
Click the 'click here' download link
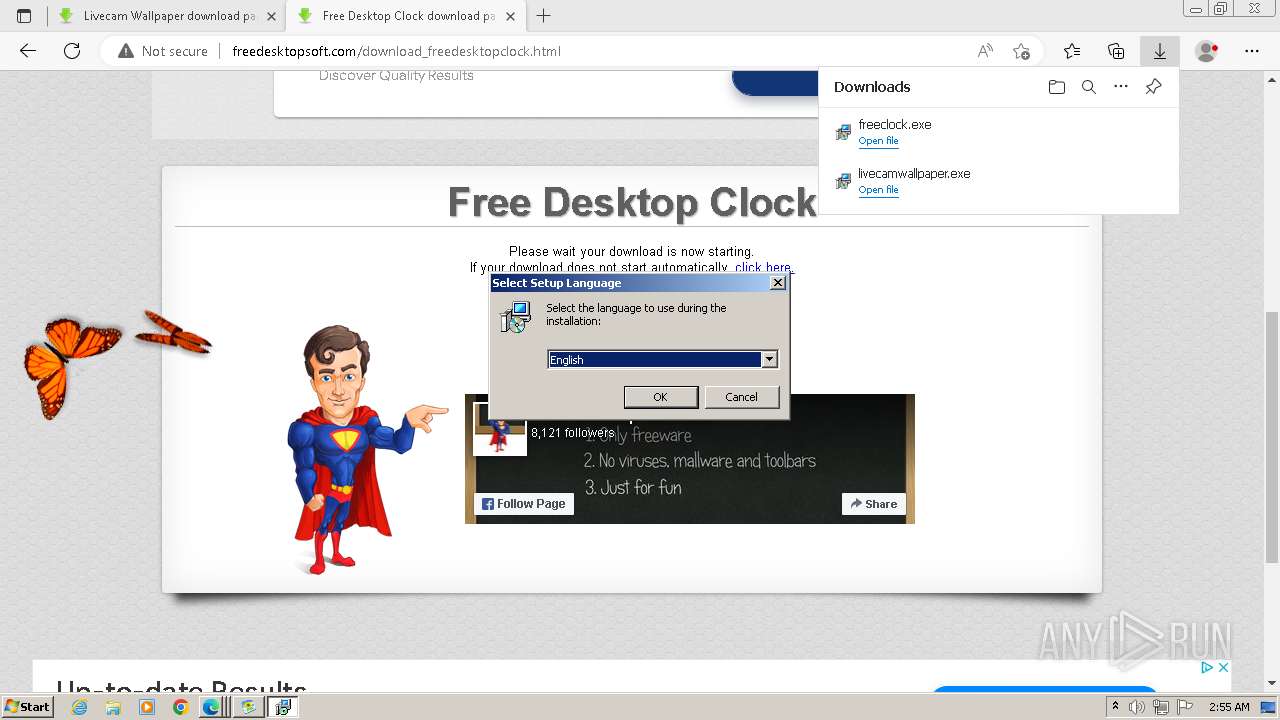pyautogui.click(x=763, y=267)
